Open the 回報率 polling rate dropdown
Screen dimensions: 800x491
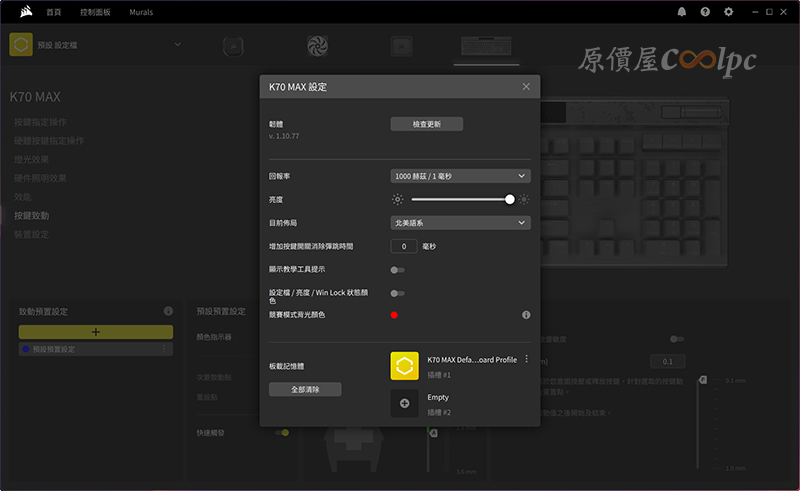point(460,176)
